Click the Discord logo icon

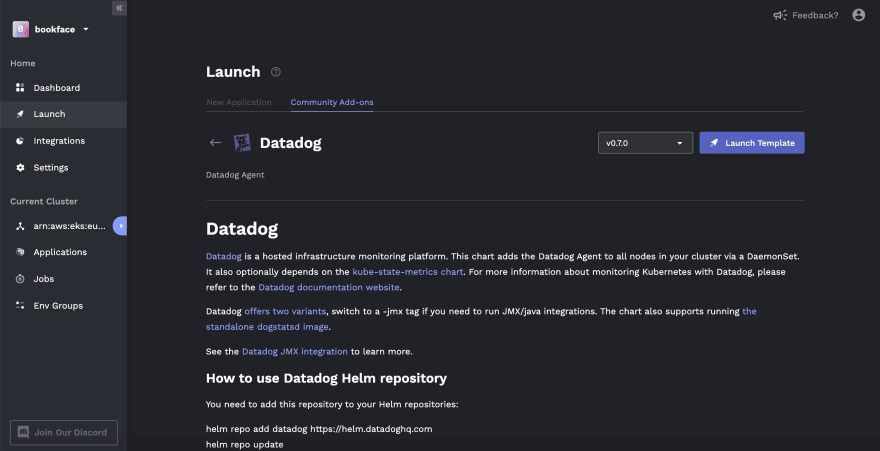(24, 432)
